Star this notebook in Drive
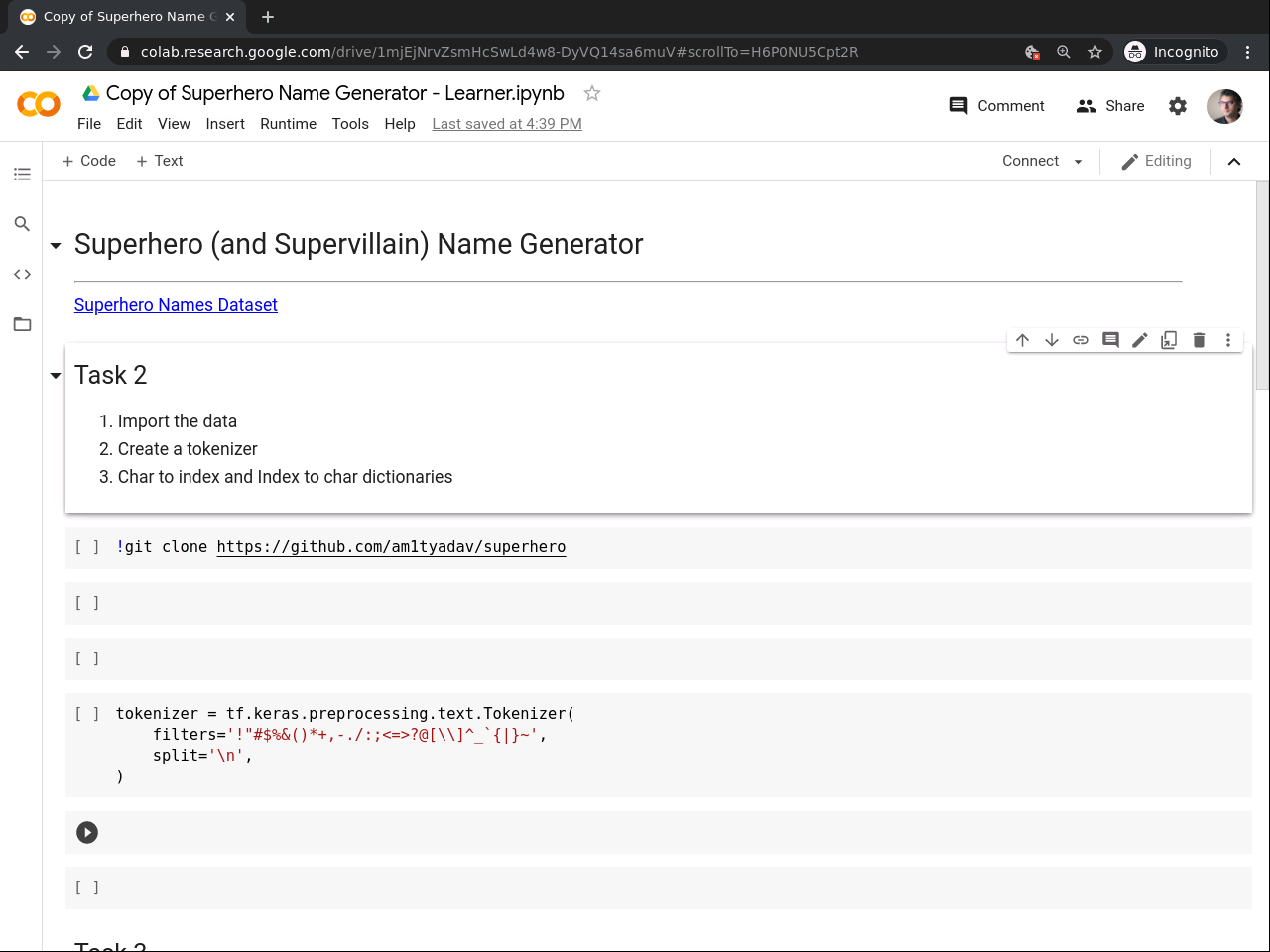The height and width of the screenshot is (952, 1270). (592, 93)
